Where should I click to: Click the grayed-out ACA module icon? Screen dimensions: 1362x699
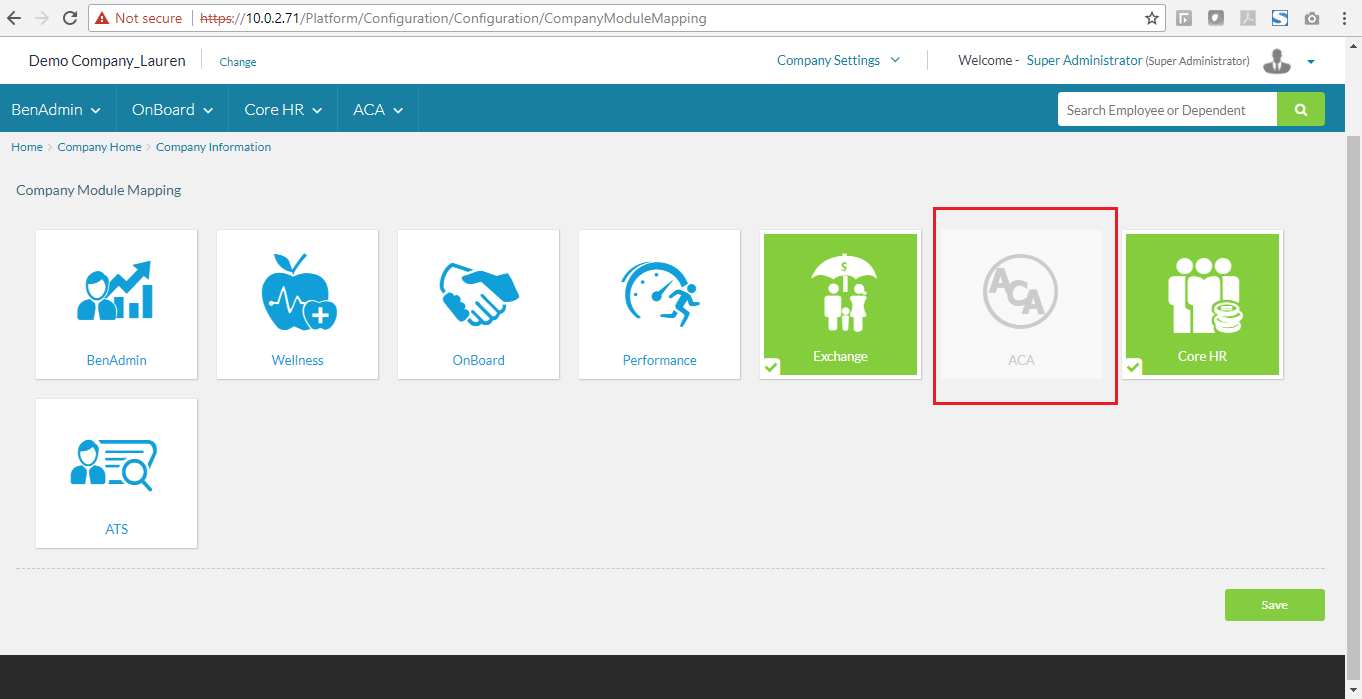pos(1020,292)
